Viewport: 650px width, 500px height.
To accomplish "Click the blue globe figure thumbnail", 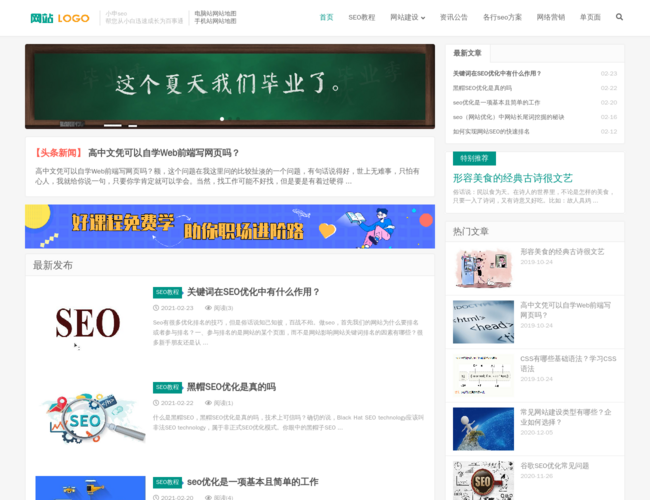I will click(x=483, y=429).
